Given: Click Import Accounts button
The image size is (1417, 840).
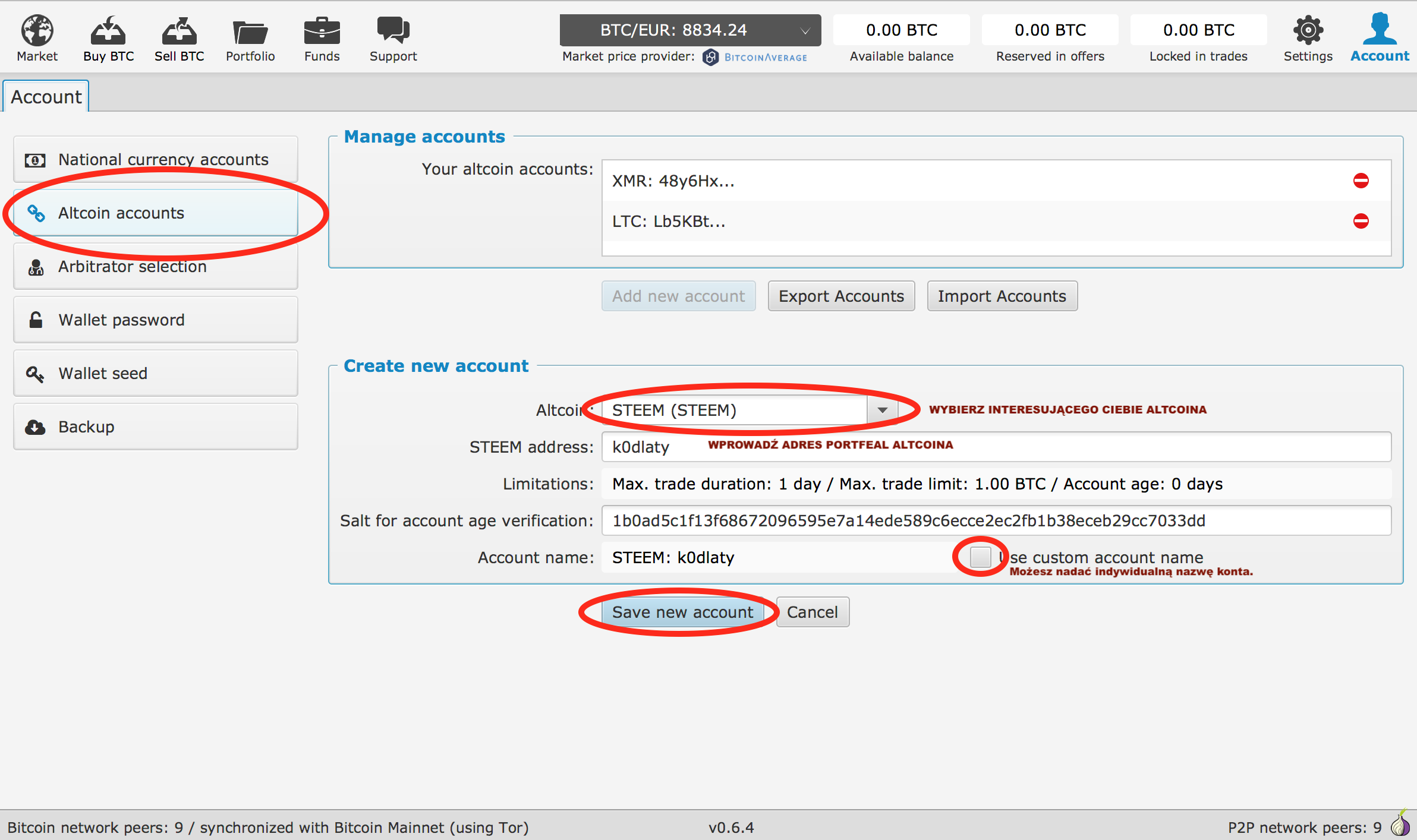Looking at the screenshot, I should click(1003, 296).
